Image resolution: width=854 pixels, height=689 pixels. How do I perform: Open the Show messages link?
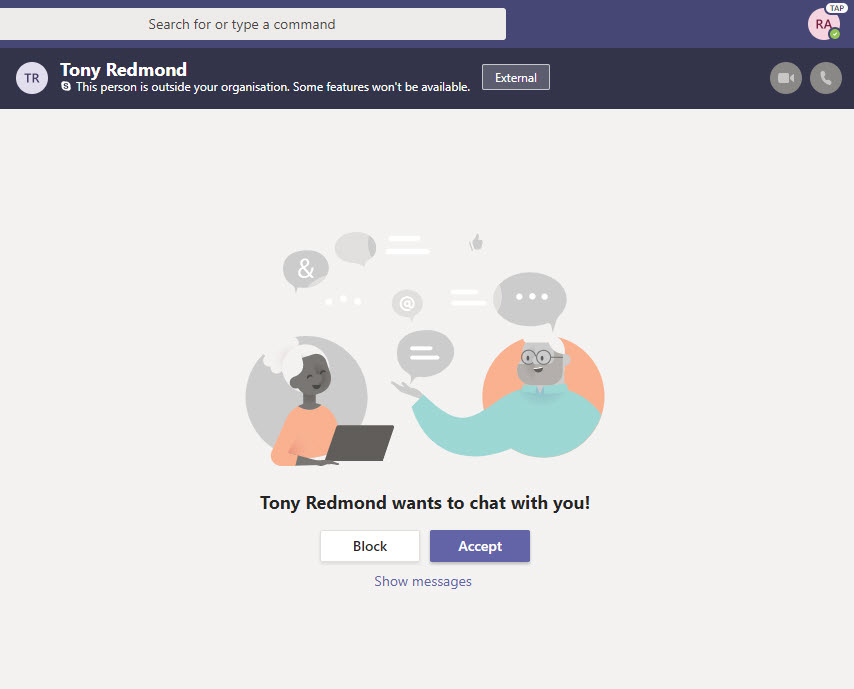coord(423,581)
